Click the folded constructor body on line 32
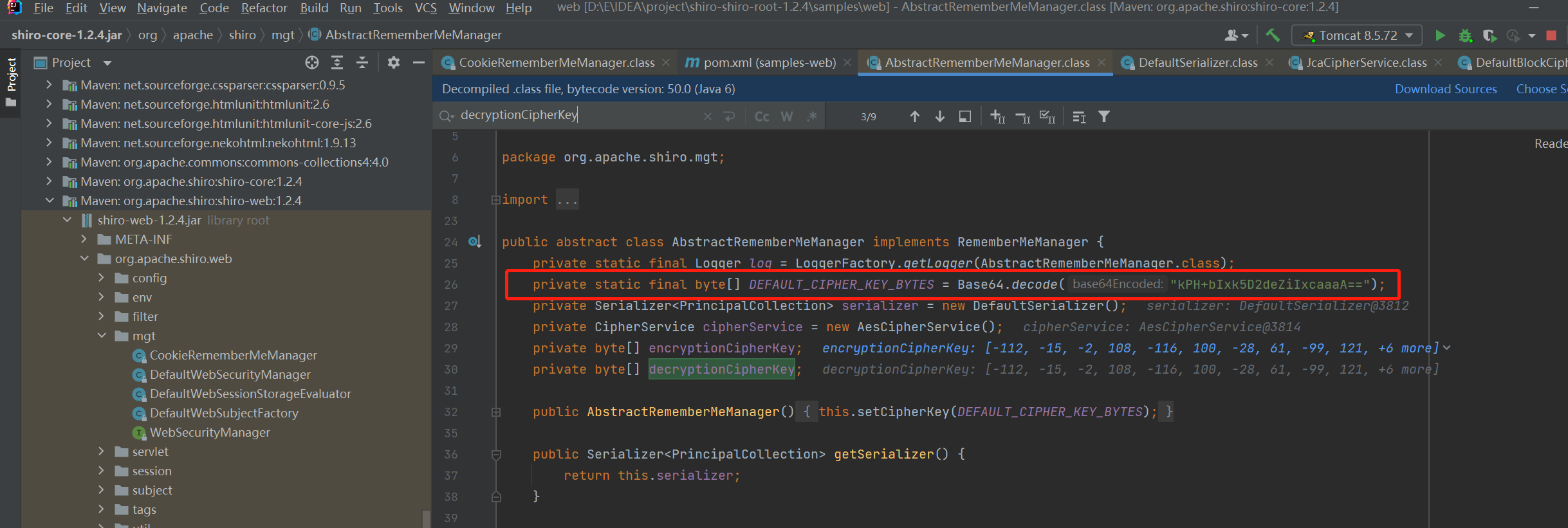Image resolution: width=1568 pixels, height=528 pixels. 985,412
